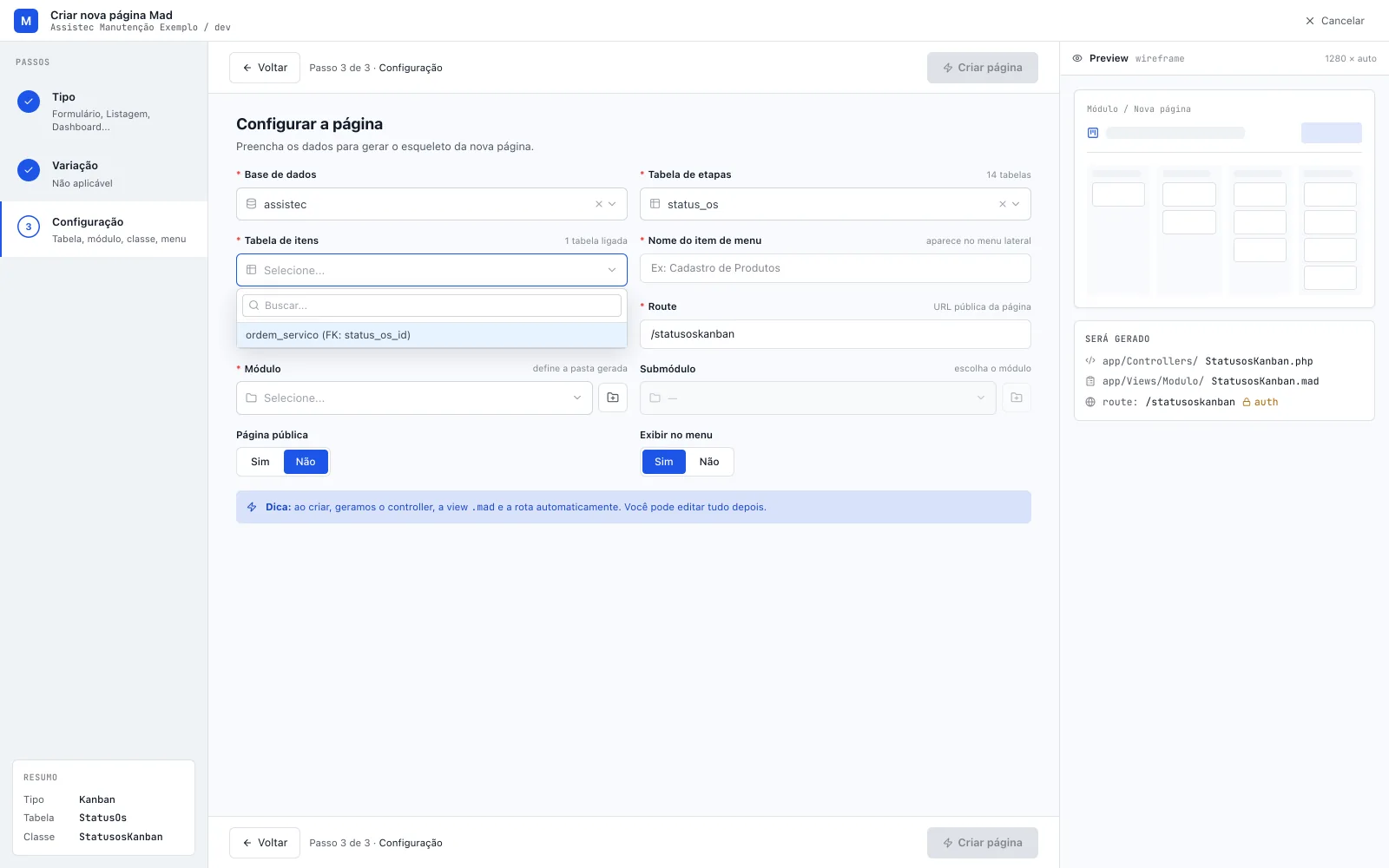1389x868 pixels.
Task: Click the Route input field
Action: point(835,334)
